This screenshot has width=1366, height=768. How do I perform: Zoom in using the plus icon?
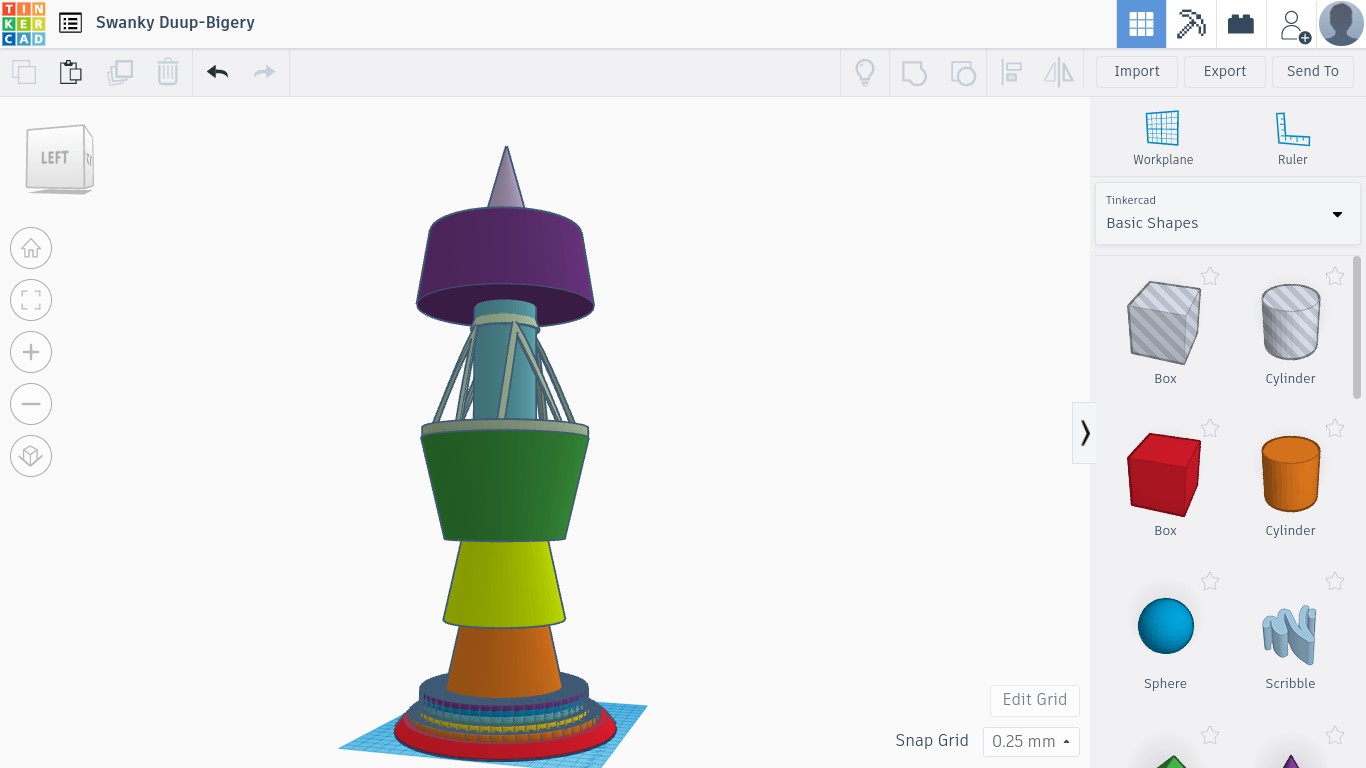(x=31, y=352)
